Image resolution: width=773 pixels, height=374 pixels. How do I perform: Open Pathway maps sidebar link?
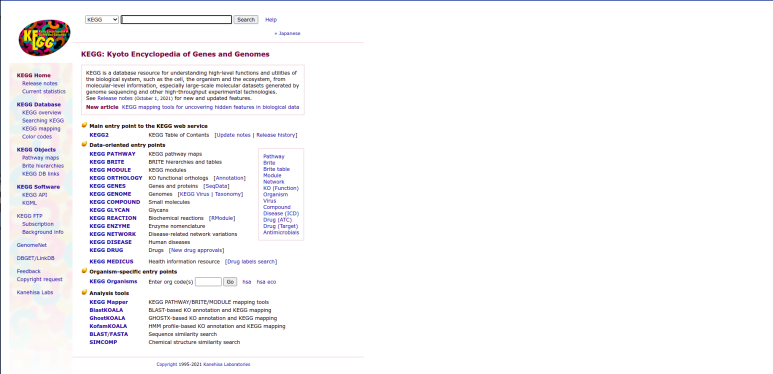[40, 158]
